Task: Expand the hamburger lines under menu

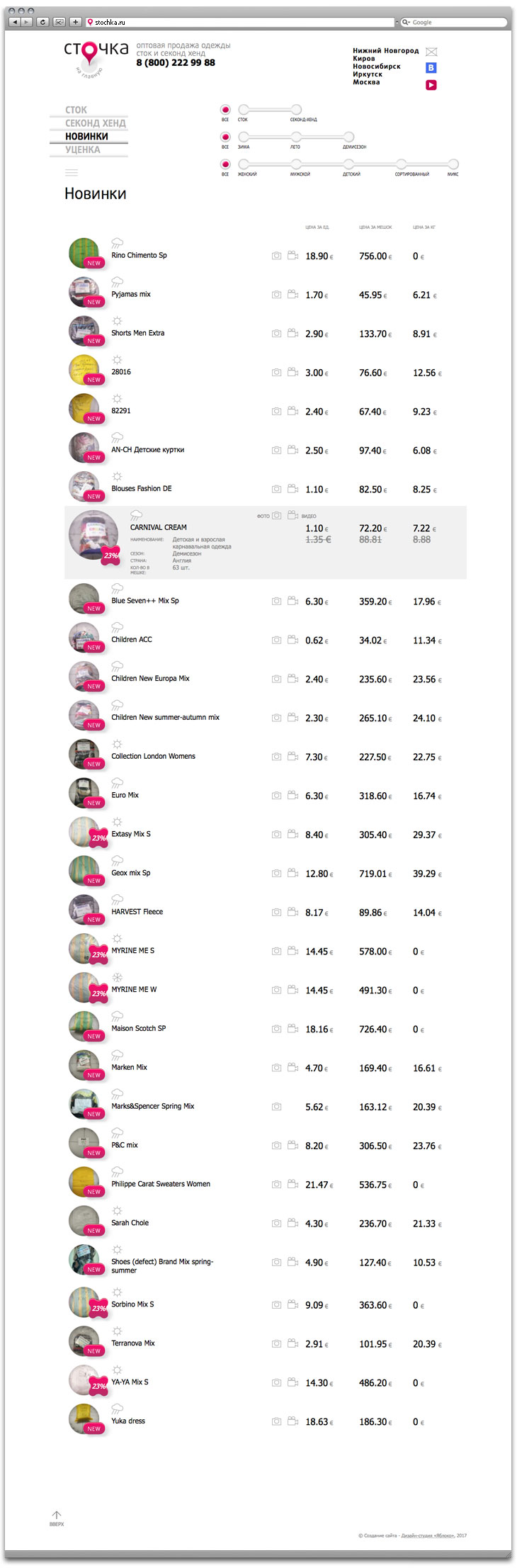Action: (72, 172)
